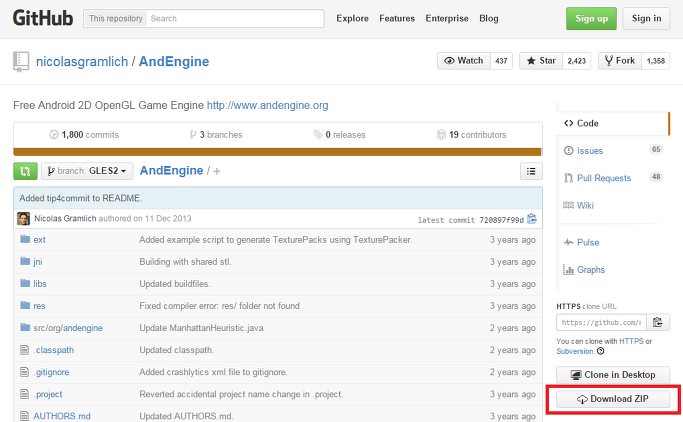The width and height of the screenshot is (683, 422).
Task: Select the Code tab in sidebar
Action: 612,123
